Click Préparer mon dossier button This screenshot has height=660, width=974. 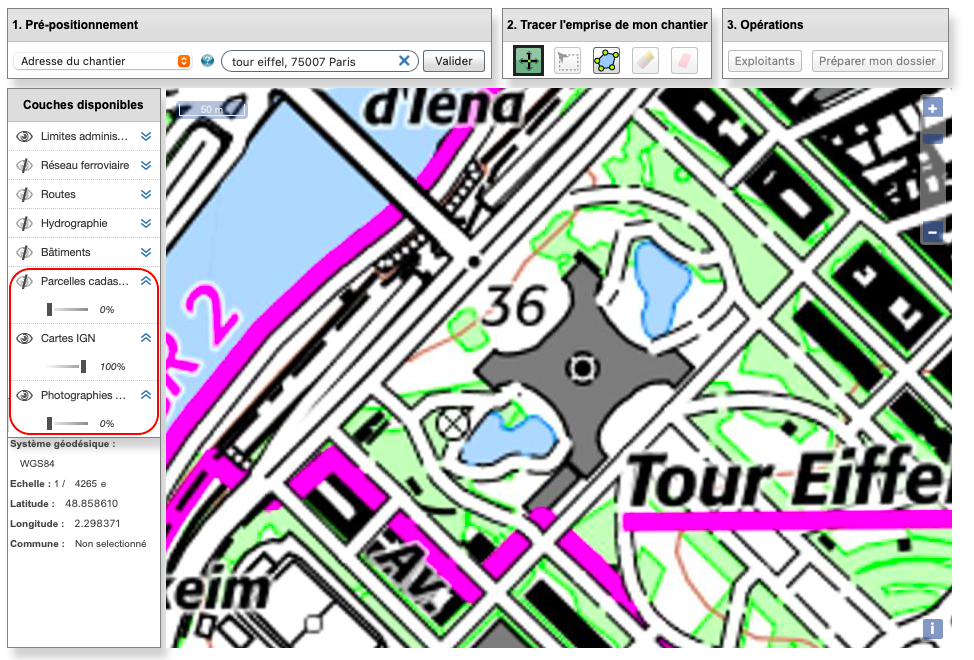point(877,61)
